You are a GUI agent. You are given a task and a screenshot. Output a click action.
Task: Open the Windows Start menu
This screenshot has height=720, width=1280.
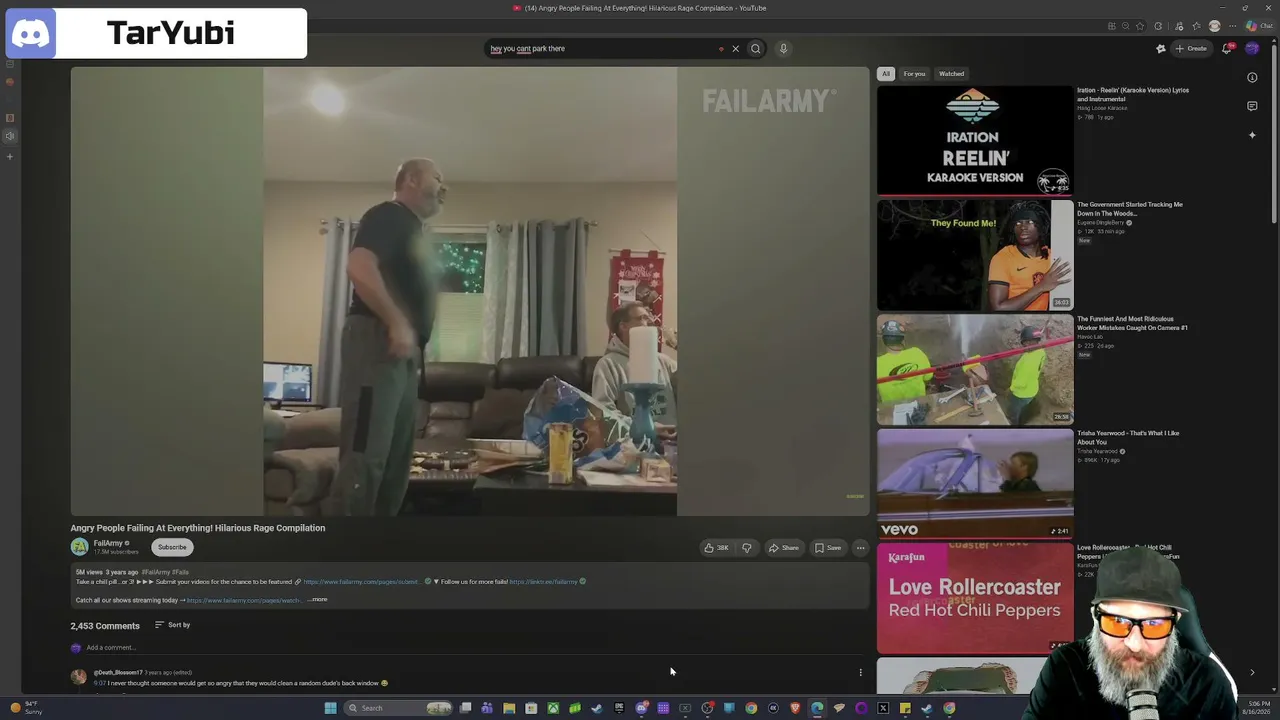[x=330, y=708]
